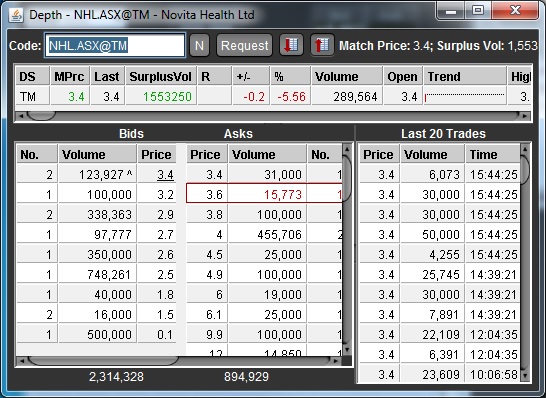The width and height of the screenshot is (546, 398).
Task: Click the ask volume 19,000
Action: [x=267, y=295]
